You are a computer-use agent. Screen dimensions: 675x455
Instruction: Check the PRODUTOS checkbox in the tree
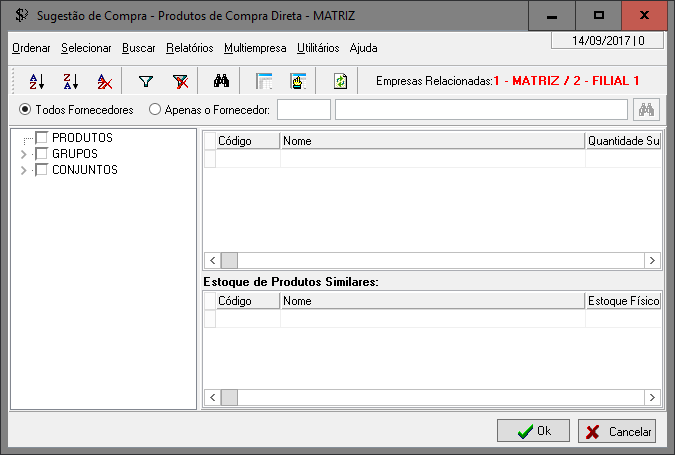[42, 138]
